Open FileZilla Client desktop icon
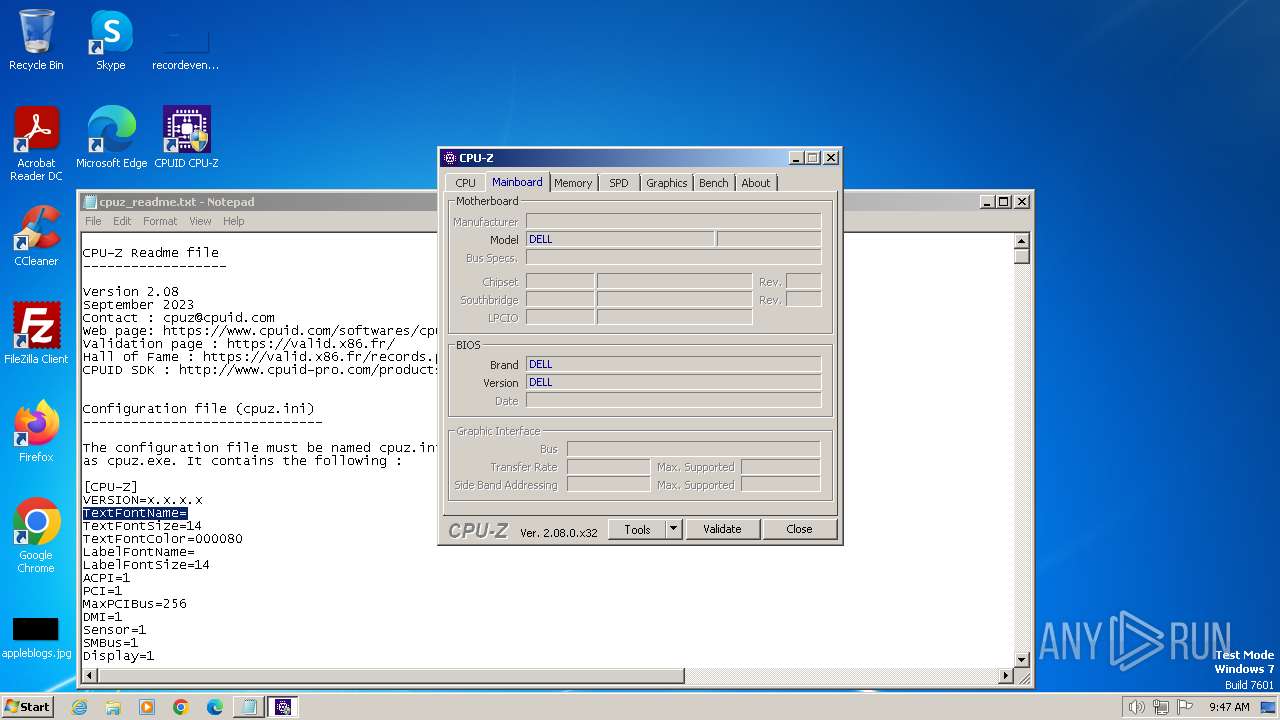Screen dimensions: 1280x720 tap(36, 334)
